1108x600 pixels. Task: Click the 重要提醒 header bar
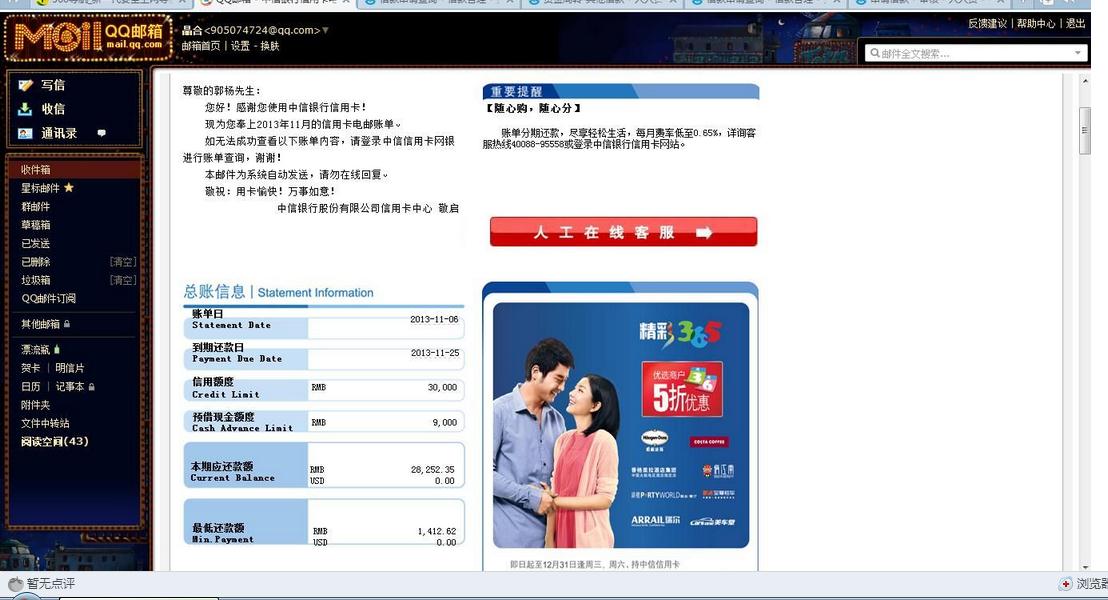[x=621, y=91]
